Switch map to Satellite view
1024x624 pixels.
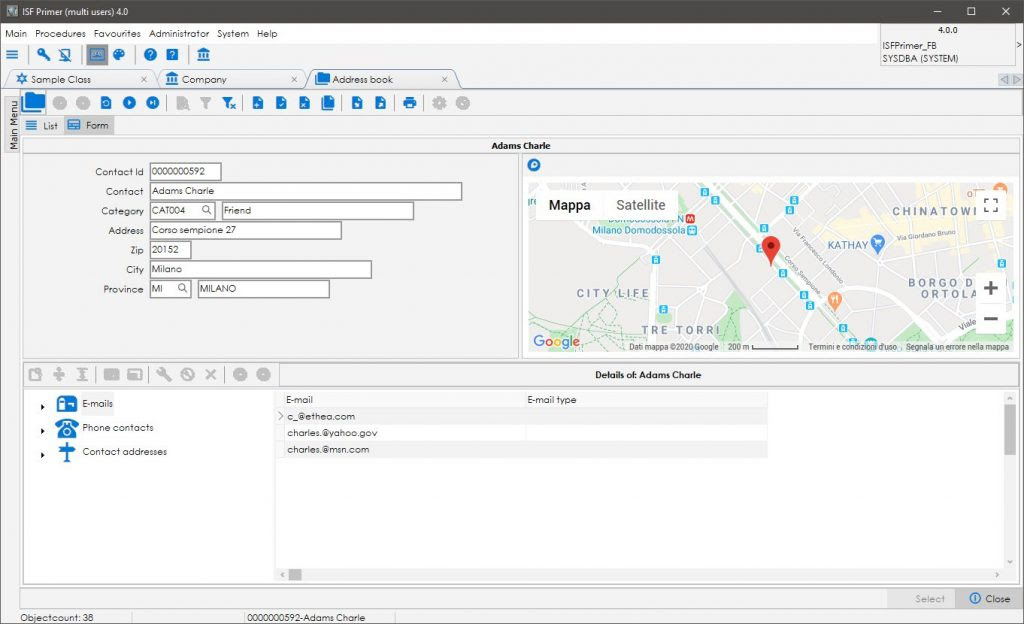pos(641,205)
